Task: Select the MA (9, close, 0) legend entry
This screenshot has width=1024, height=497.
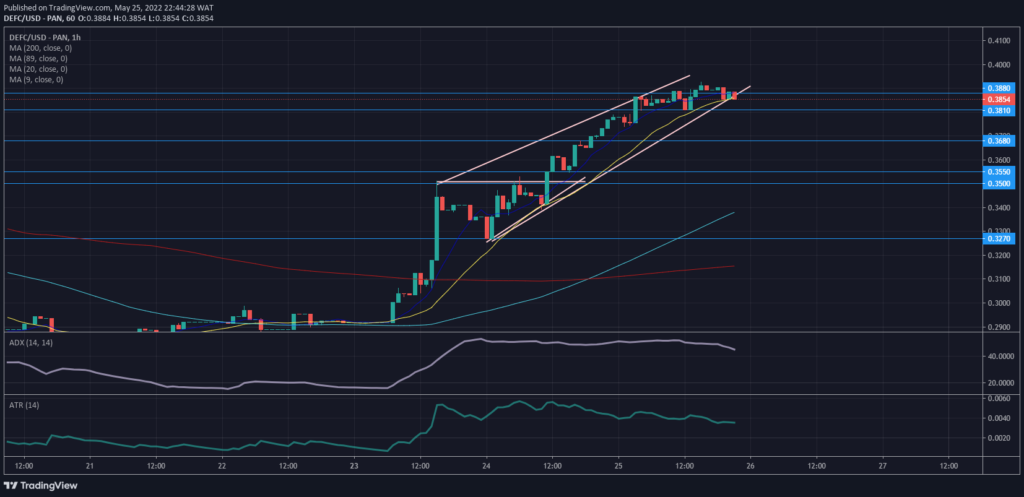Action: pos(36,80)
